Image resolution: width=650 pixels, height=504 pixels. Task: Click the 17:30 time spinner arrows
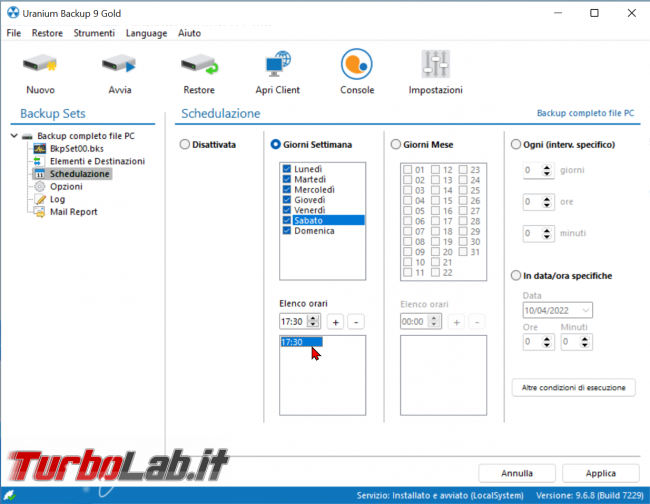[x=313, y=321]
